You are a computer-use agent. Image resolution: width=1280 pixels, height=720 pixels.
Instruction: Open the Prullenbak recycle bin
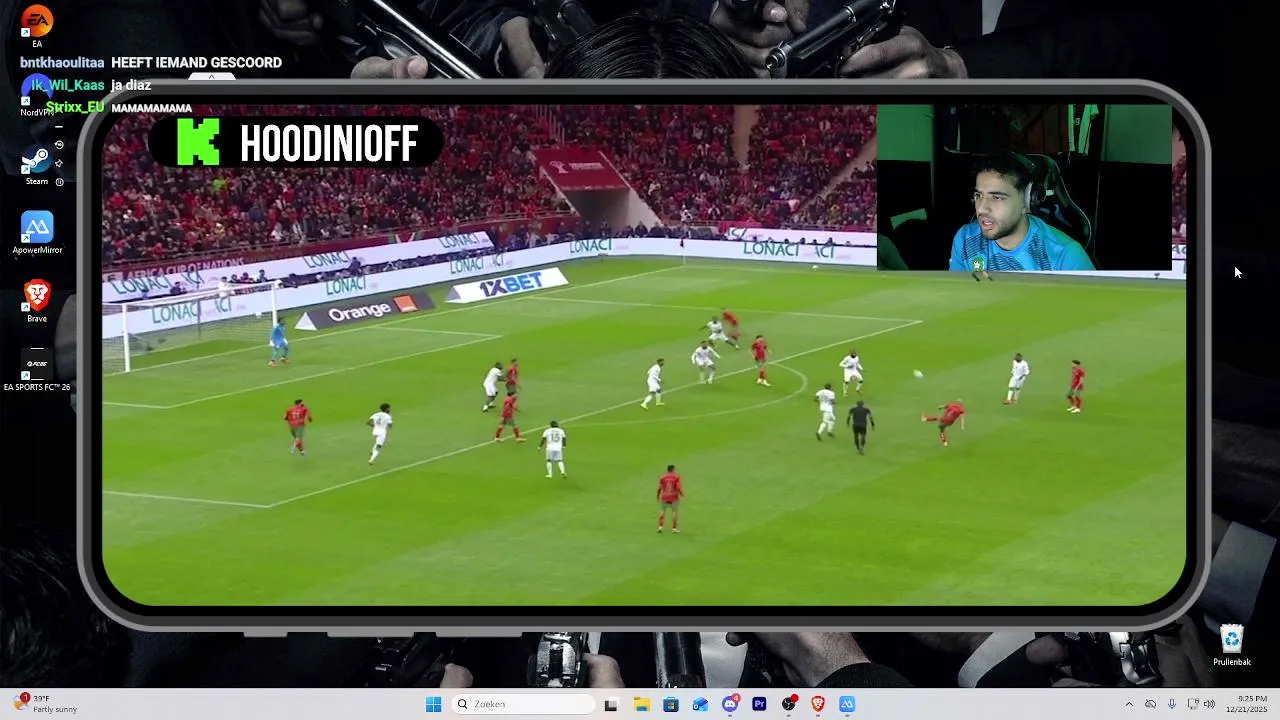point(1232,646)
